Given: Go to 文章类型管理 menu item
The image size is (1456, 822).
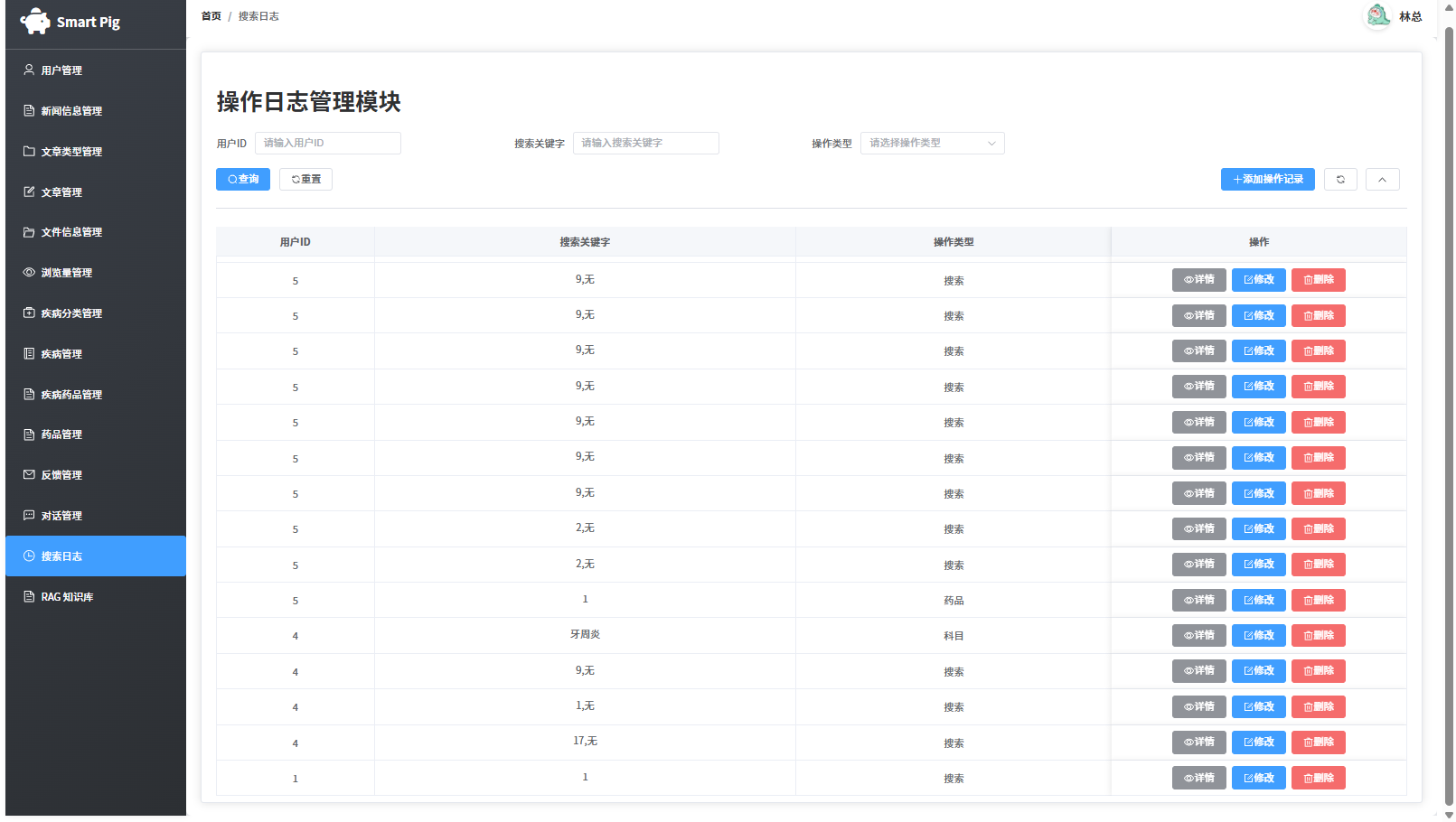Looking at the screenshot, I should tap(96, 152).
